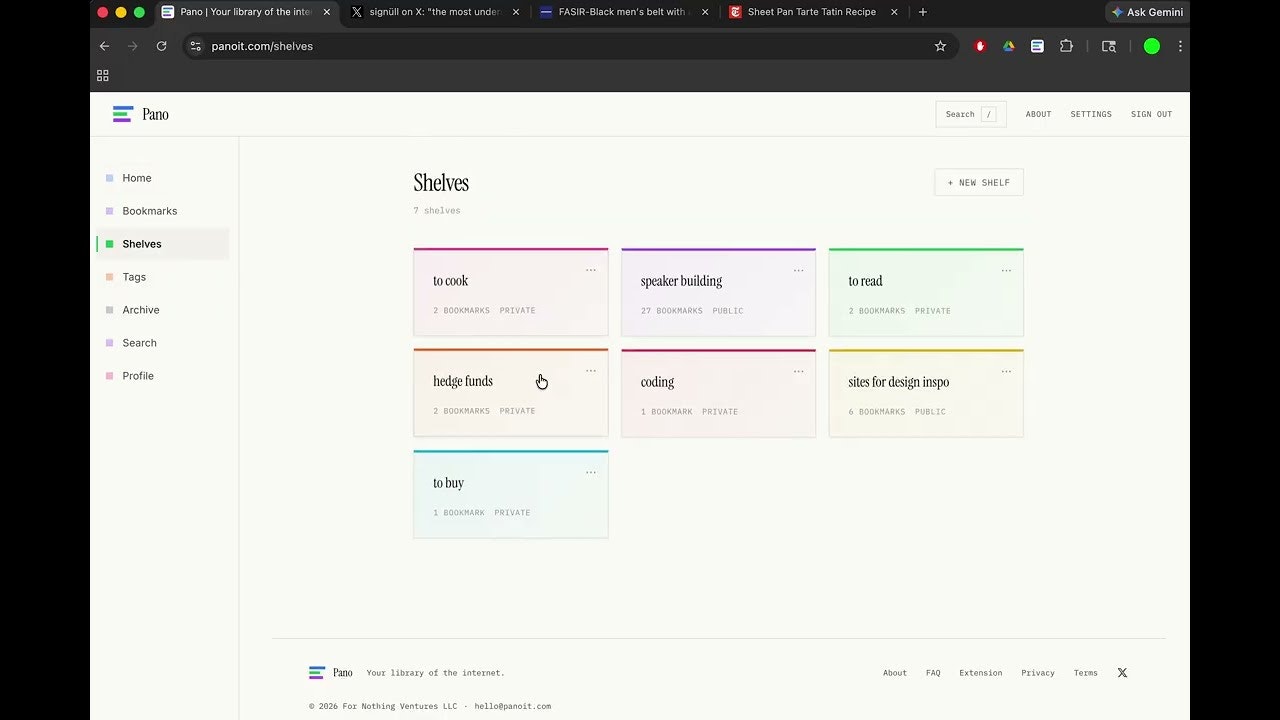Open Profile in the sidebar
Viewport: 1280px width, 720px height.
pyautogui.click(x=163, y=376)
